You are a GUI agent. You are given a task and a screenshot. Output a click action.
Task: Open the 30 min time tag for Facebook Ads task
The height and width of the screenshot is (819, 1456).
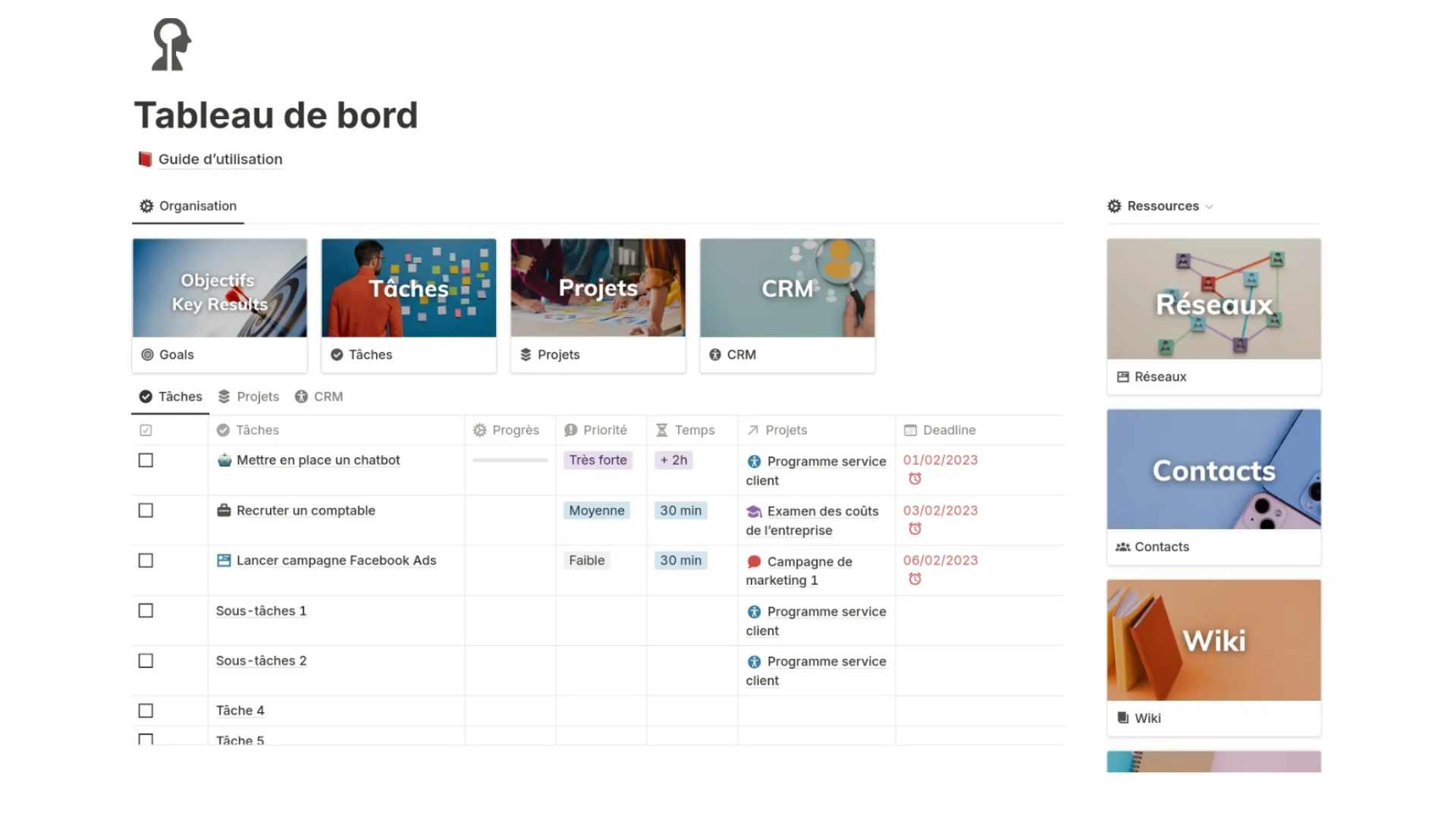tap(680, 560)
